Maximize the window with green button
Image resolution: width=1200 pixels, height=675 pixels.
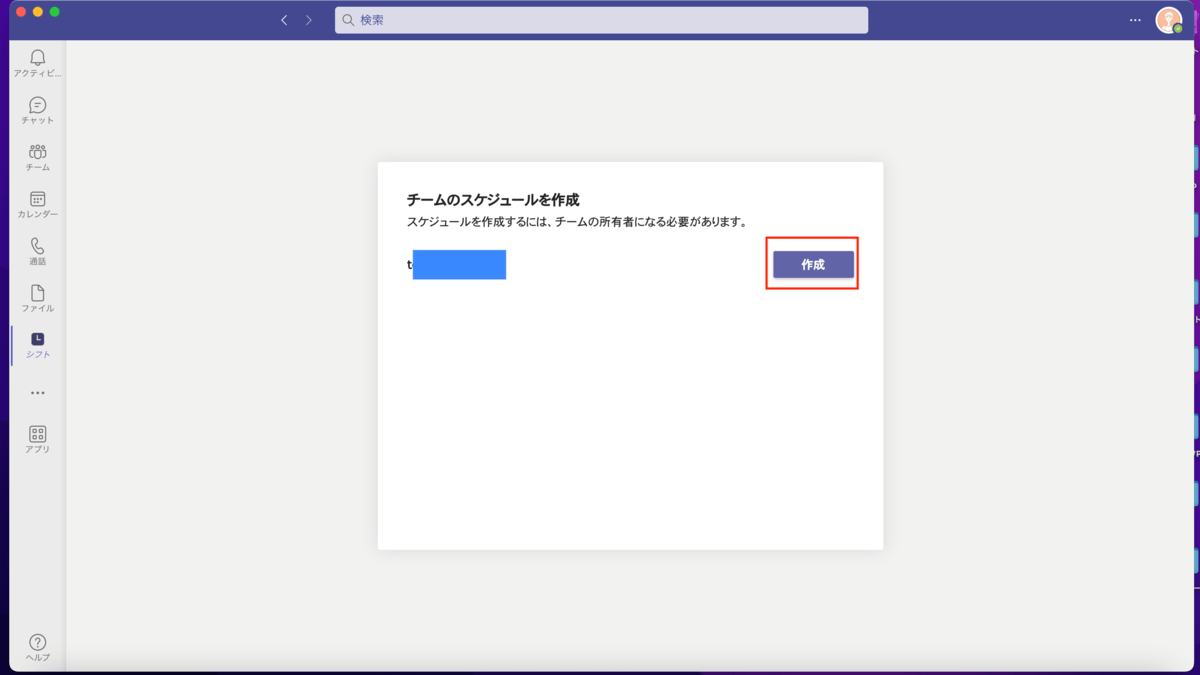click(x=55, y=12)
